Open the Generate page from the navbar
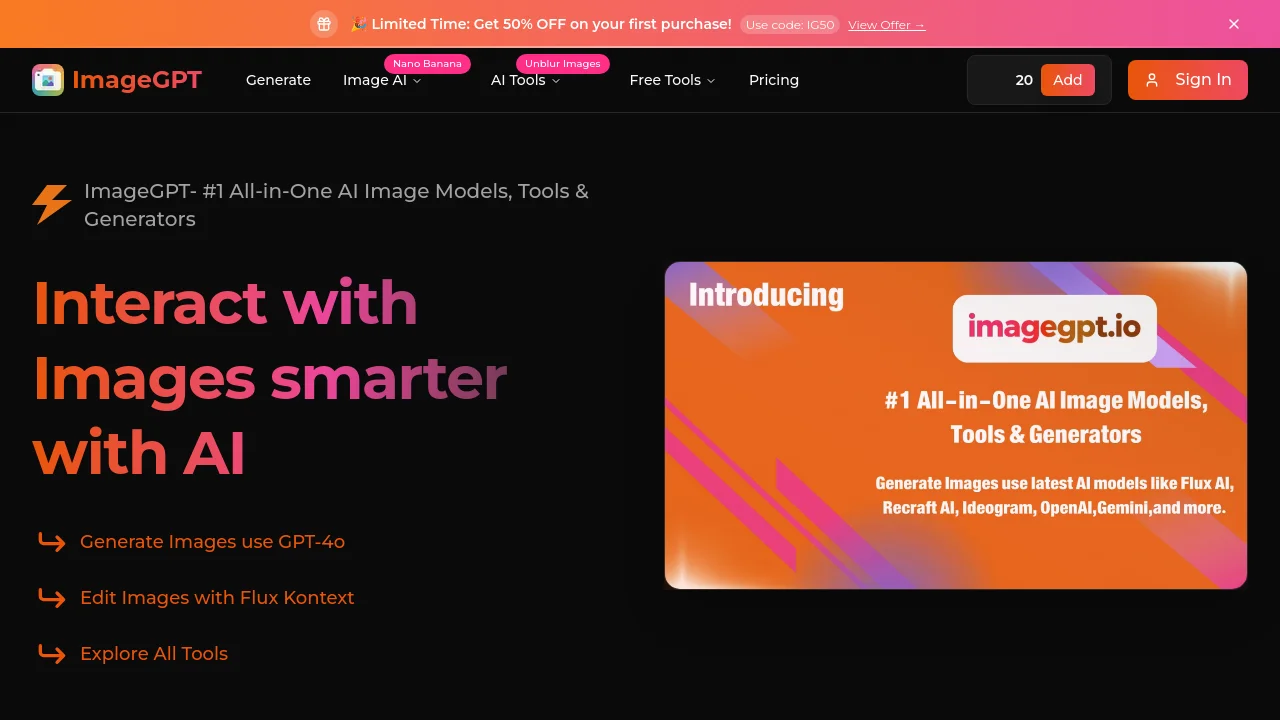Image resolution: width=1280 pixels, height=720 pixels. click(x=278, y=80)
